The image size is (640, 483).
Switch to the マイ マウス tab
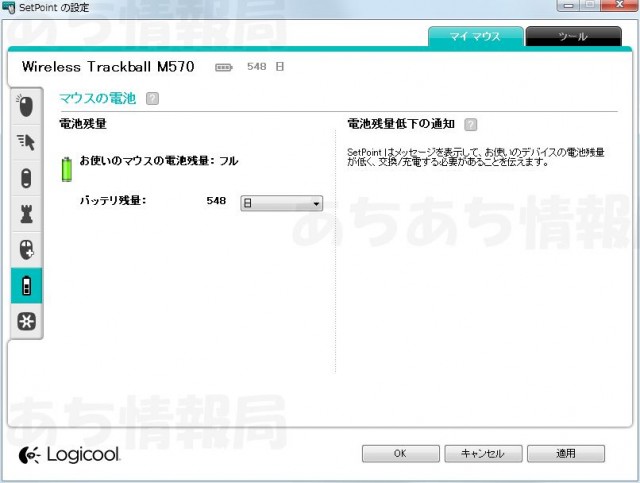476,37
